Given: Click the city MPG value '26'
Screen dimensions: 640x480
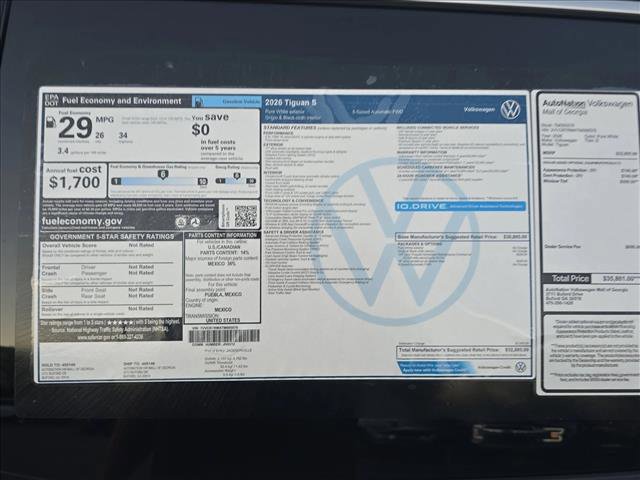Looking at the screenshot, I should click(x=100, y=135).
